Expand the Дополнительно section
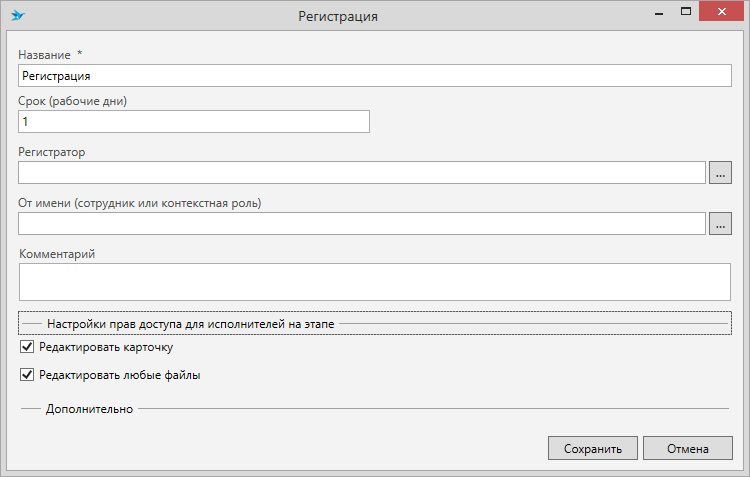This screenshot has height=477, width=750. pyautogui.click(x=89, y=409)
